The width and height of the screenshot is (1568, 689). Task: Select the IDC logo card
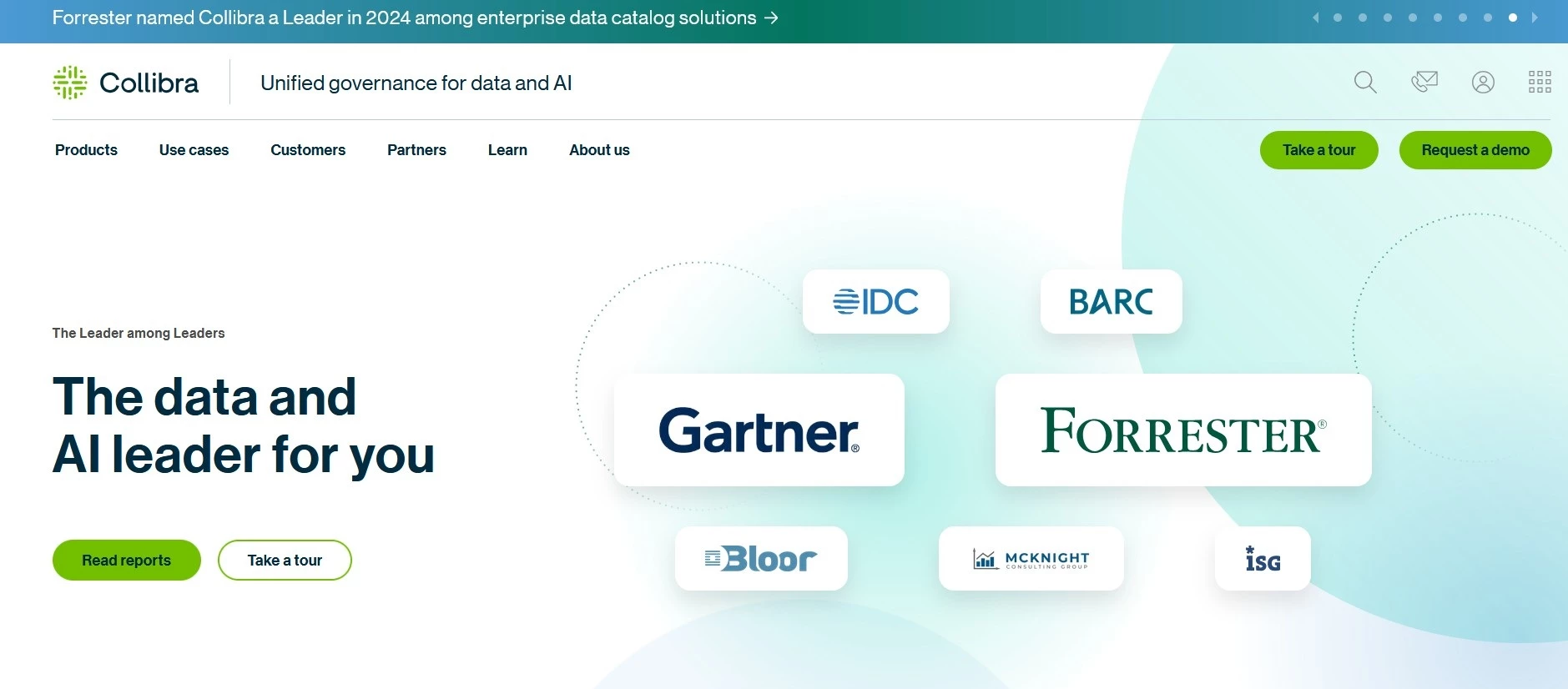(x=875, y=301)
